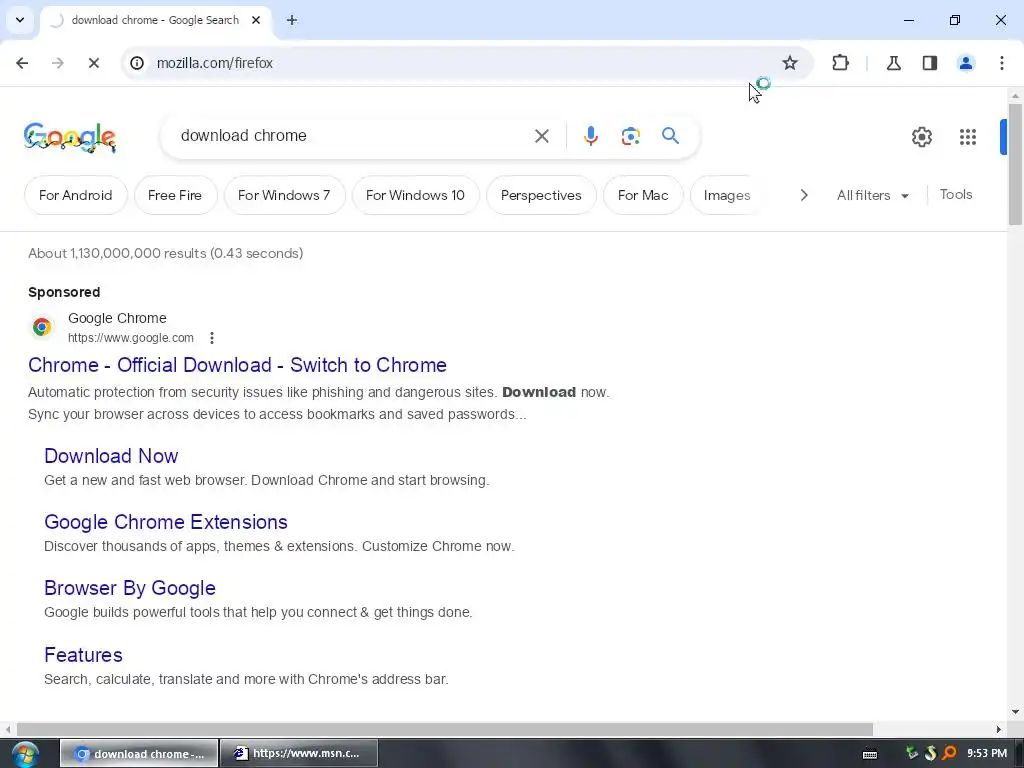The width and height of the screenshot is (1024, 768).
Task: View site information icon in address bar
Action: click(x=136, y=63)
